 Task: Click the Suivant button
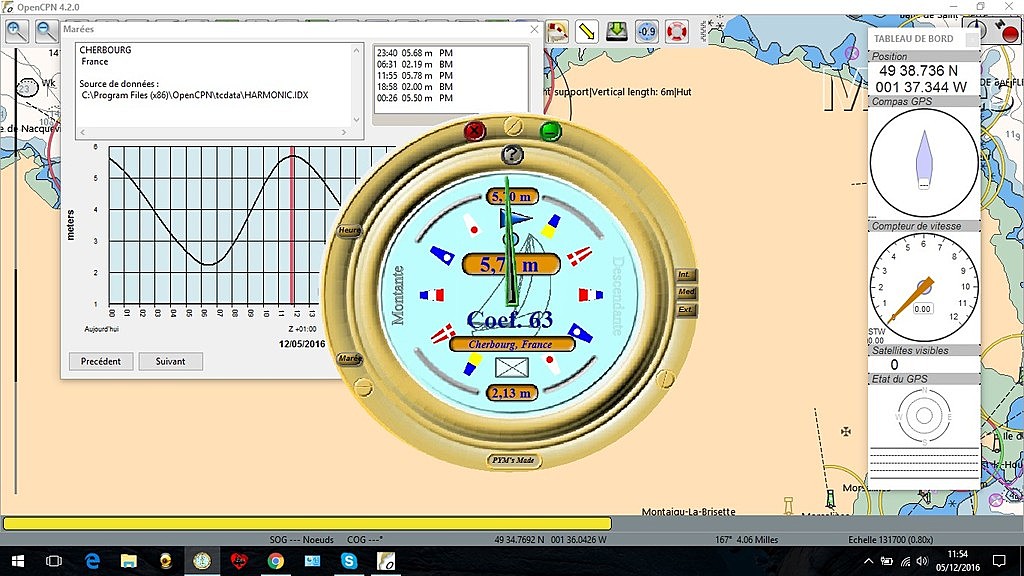pyautogui.click(x=170, y=361)
